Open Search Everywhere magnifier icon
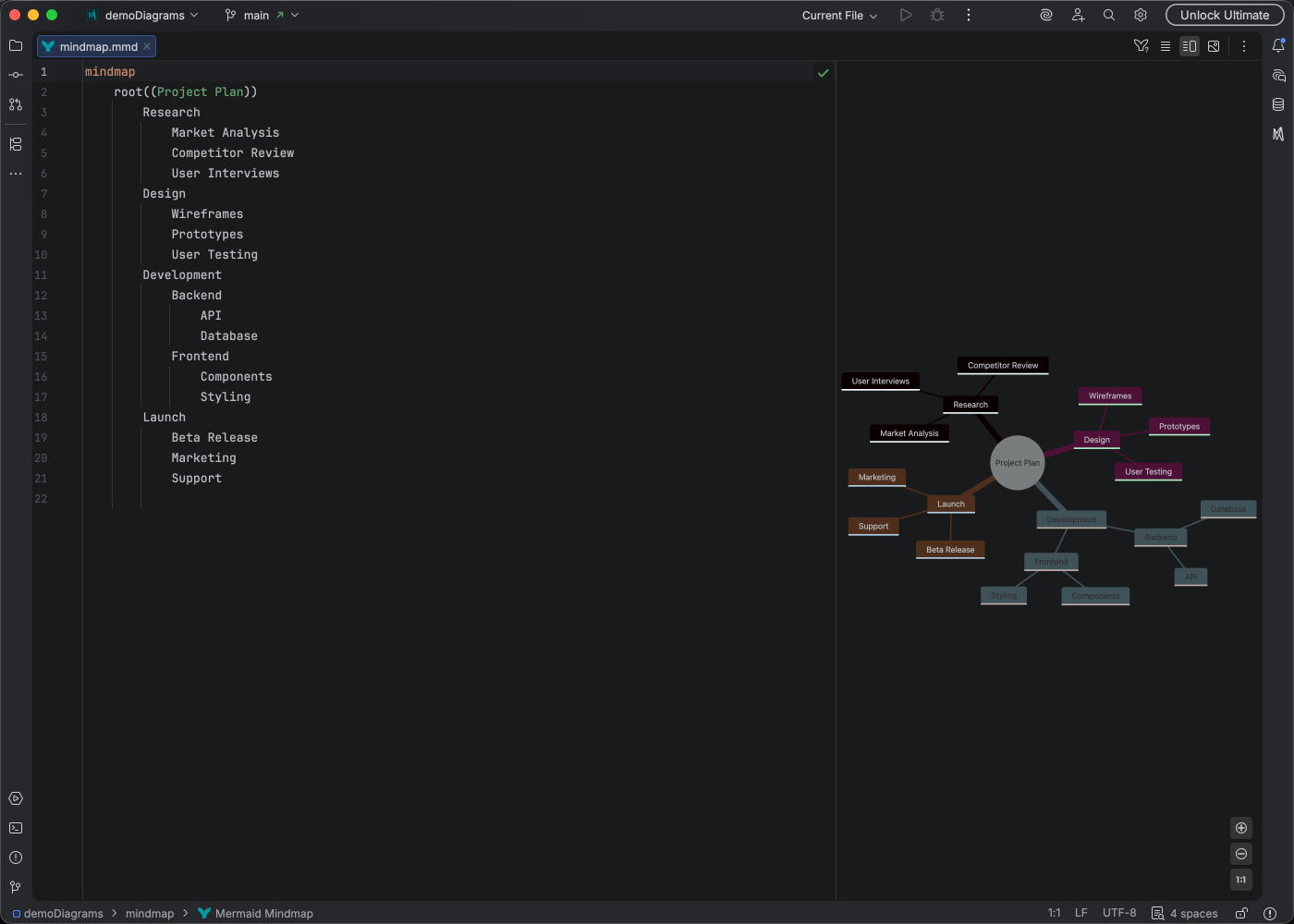Image resolution: width=1294 pixels, height=924 pixels. 1108,15
